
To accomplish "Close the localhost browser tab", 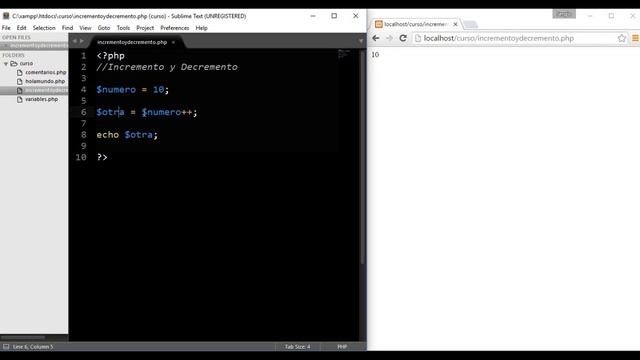I will (x=456, y=24).
